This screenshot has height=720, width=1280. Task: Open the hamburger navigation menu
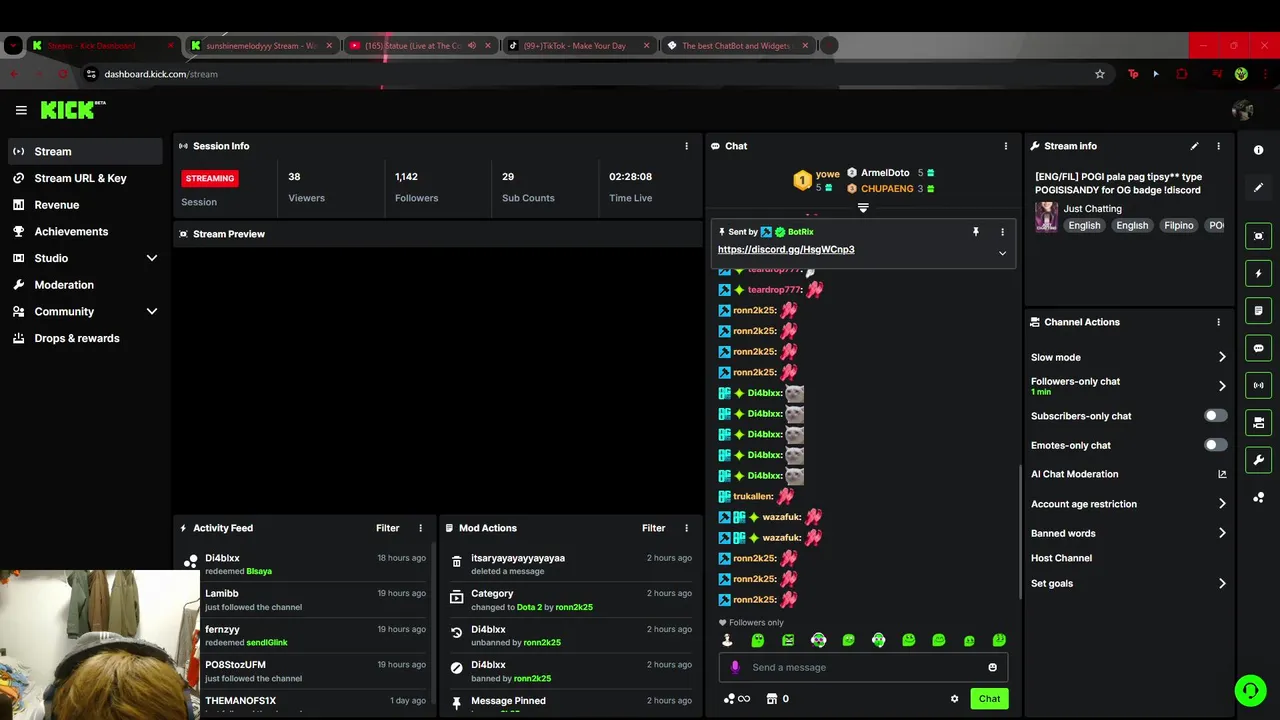click(21, 110)
